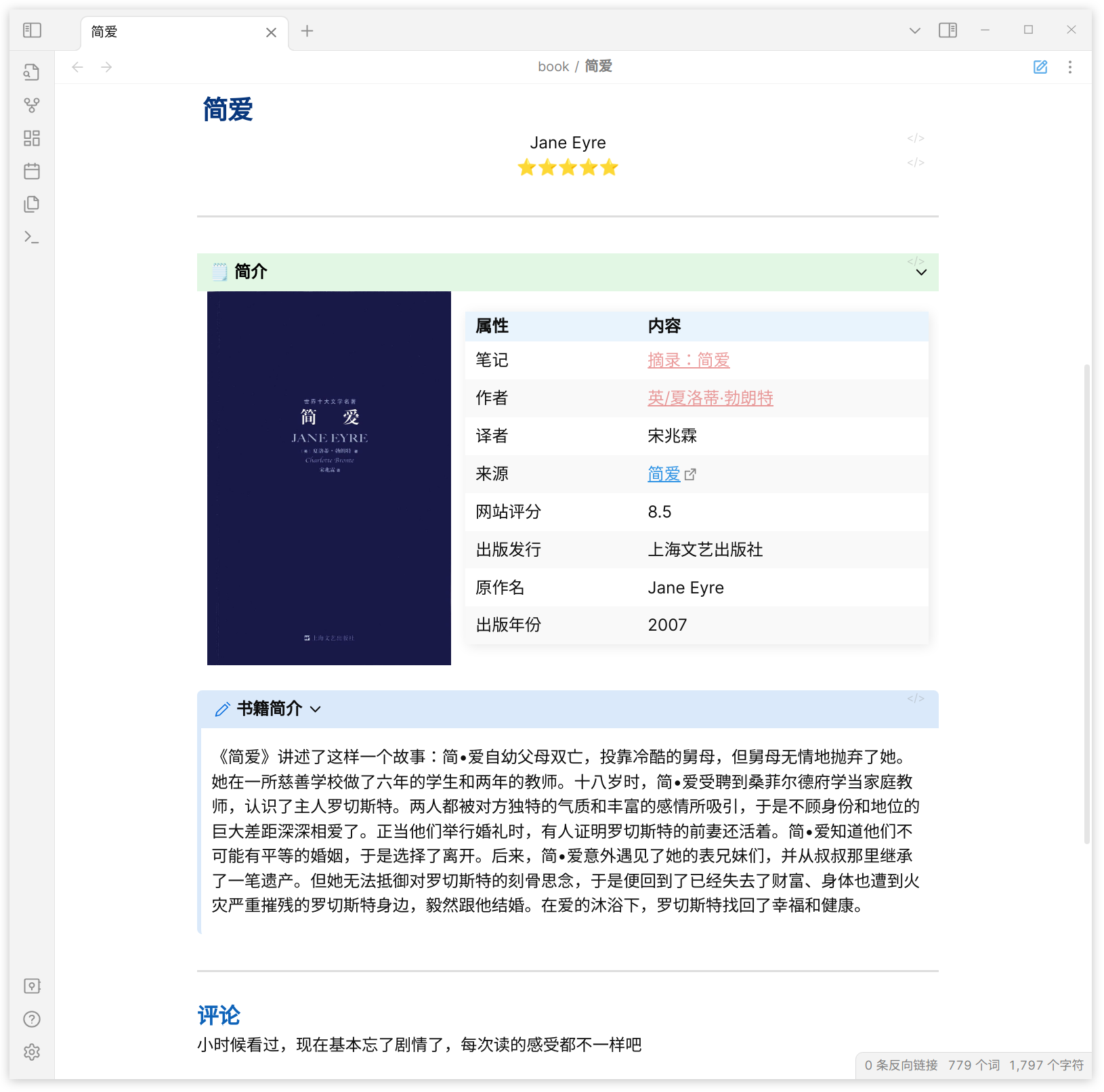This screenshot has width=1104, height=1092.
Task: Open the vault switcher icon
Action: coord(32,986)
